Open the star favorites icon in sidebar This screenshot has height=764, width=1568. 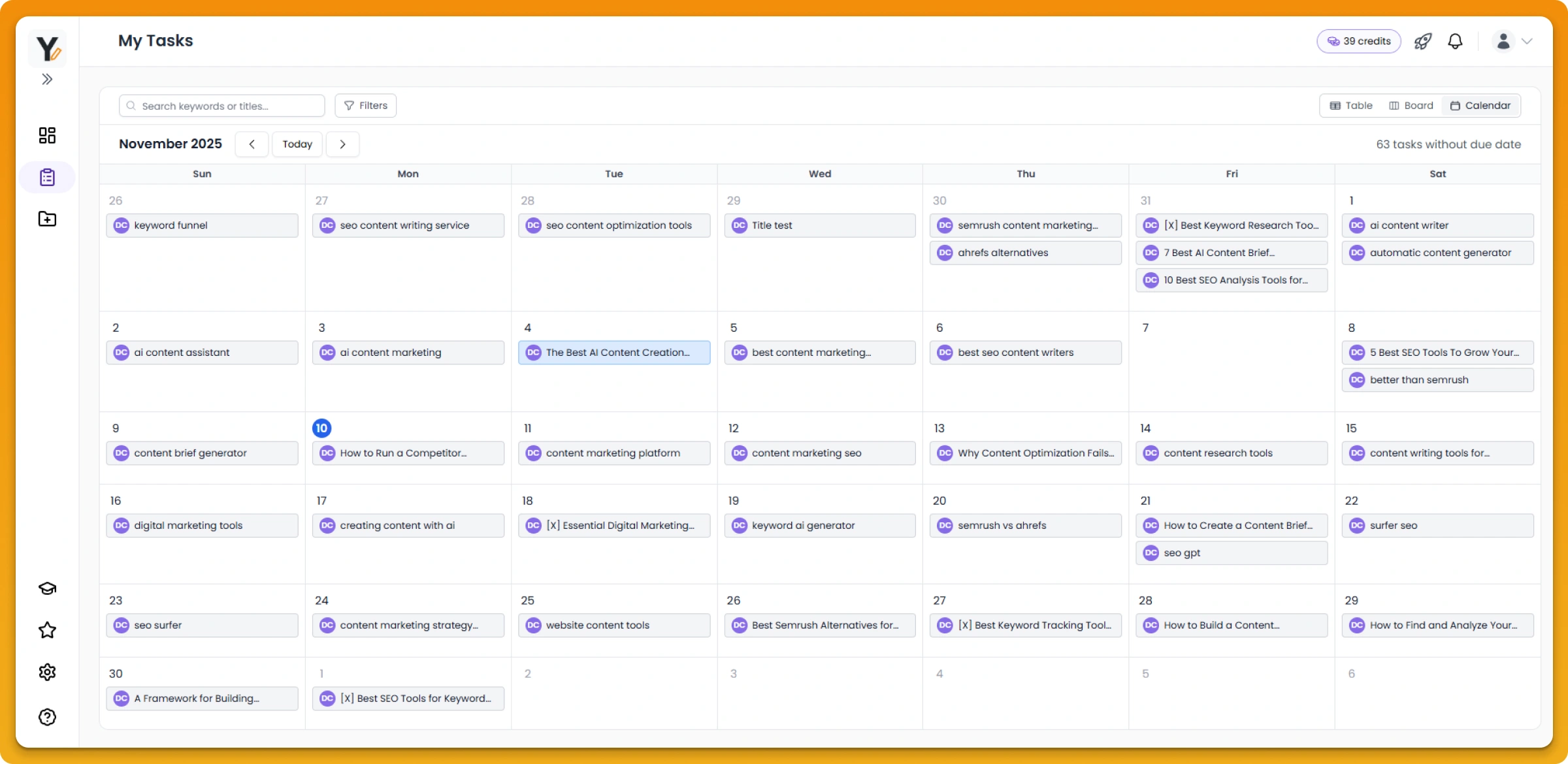click(x=47, y=630)
